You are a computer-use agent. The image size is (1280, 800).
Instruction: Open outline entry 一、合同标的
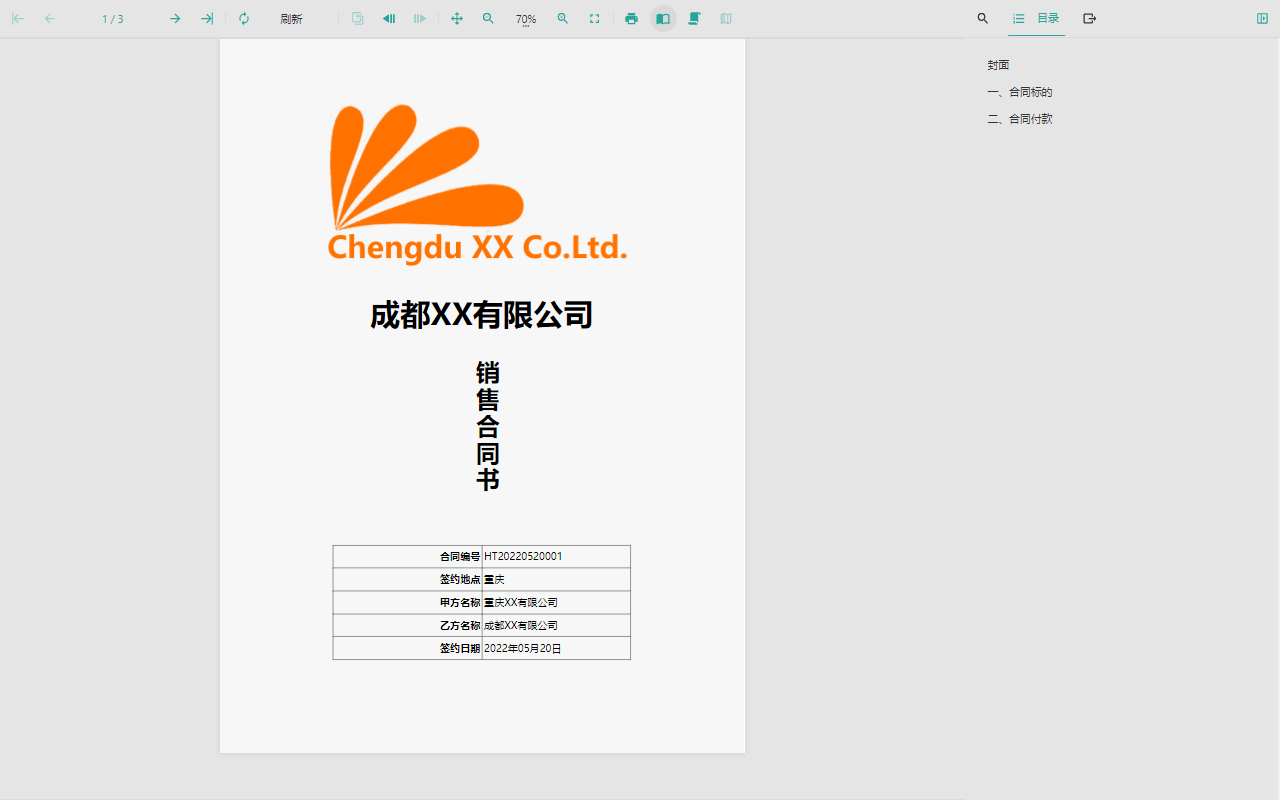[1020, 92]
